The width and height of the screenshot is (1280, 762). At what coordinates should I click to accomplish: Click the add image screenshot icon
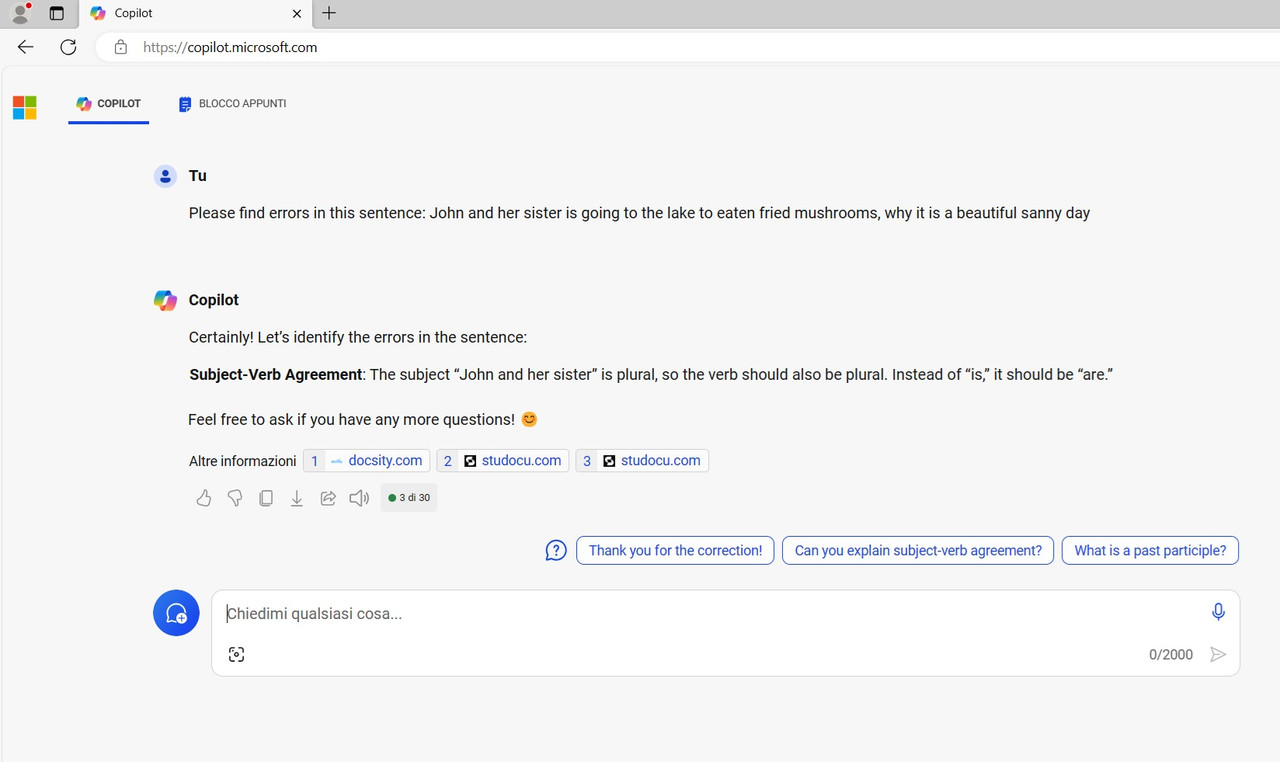coord(236,655)
